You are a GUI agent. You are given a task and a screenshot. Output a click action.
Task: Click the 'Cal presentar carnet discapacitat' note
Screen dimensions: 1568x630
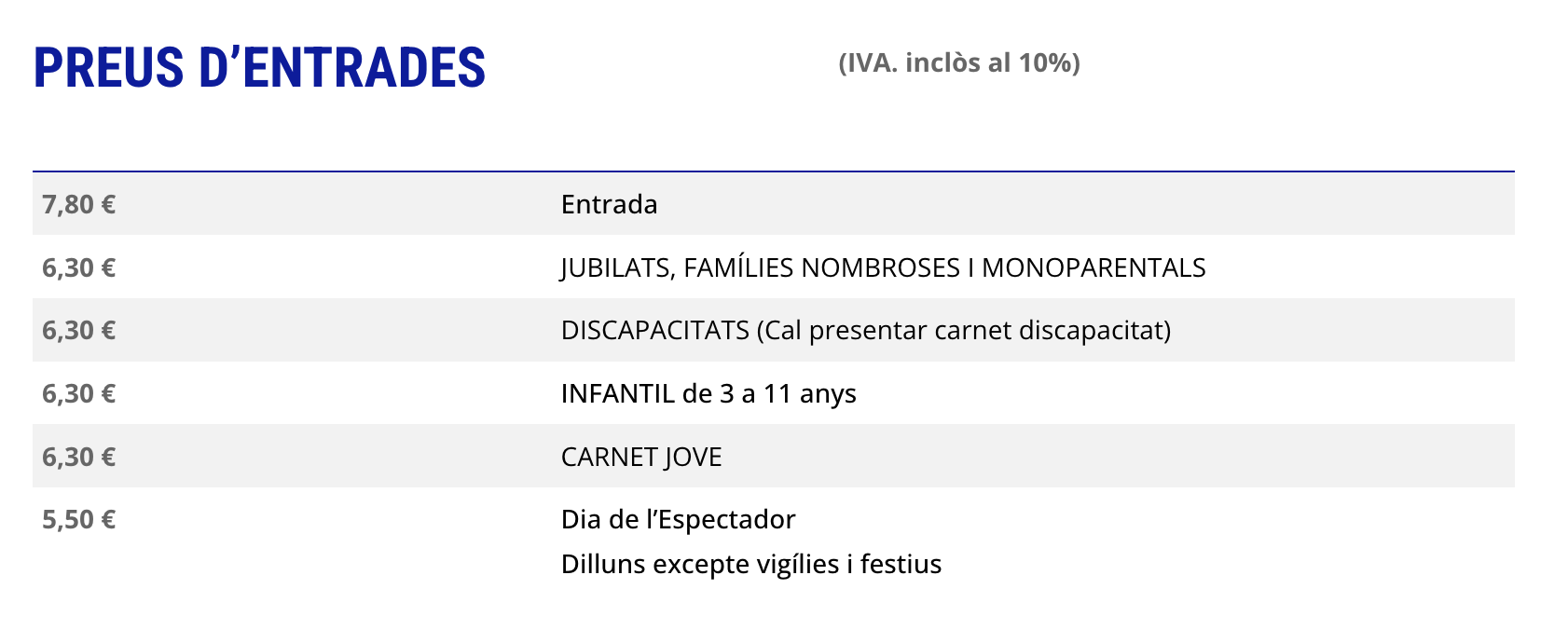(965, 330)
